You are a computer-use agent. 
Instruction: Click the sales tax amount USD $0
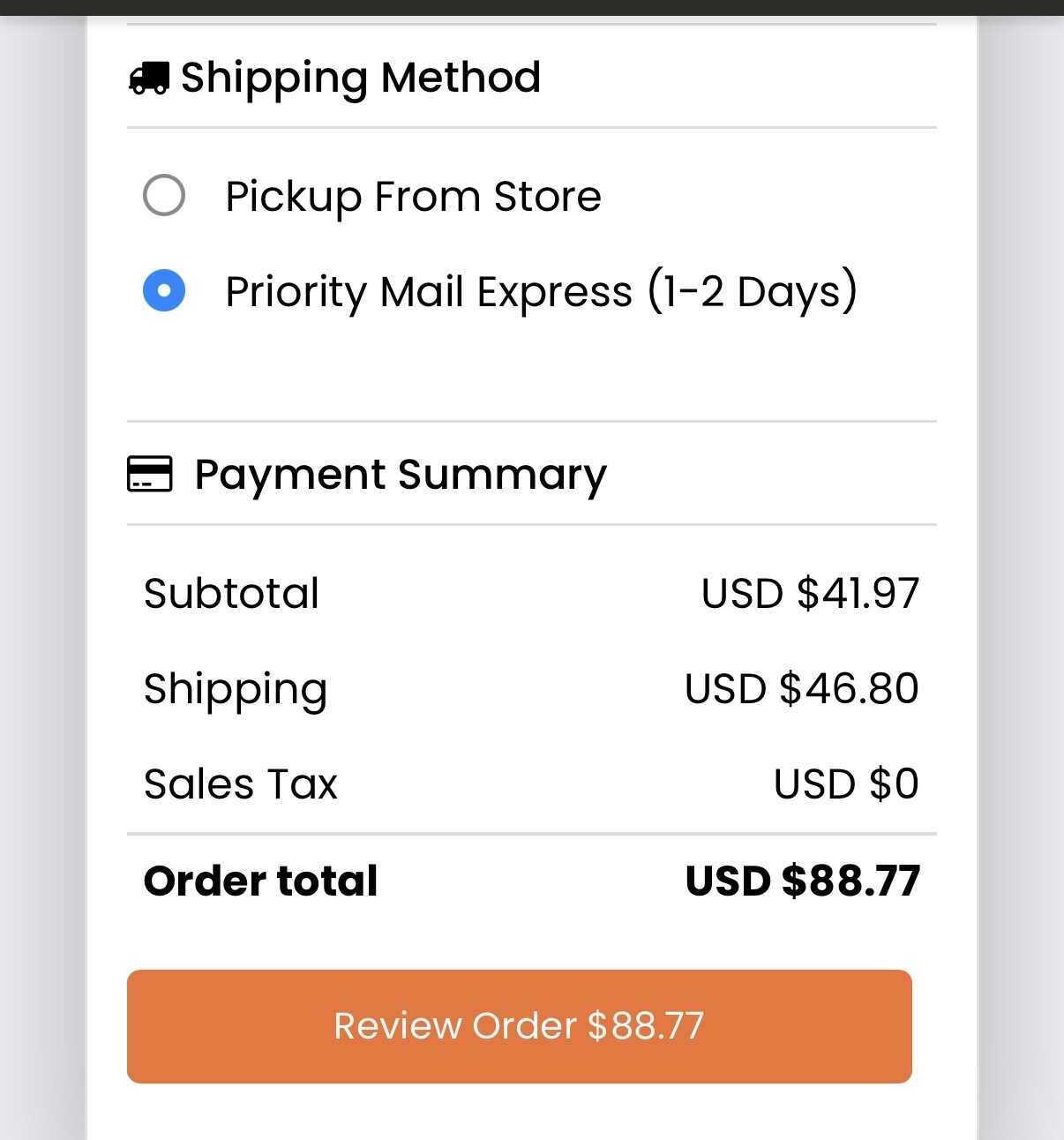click(x=845, y=784)
